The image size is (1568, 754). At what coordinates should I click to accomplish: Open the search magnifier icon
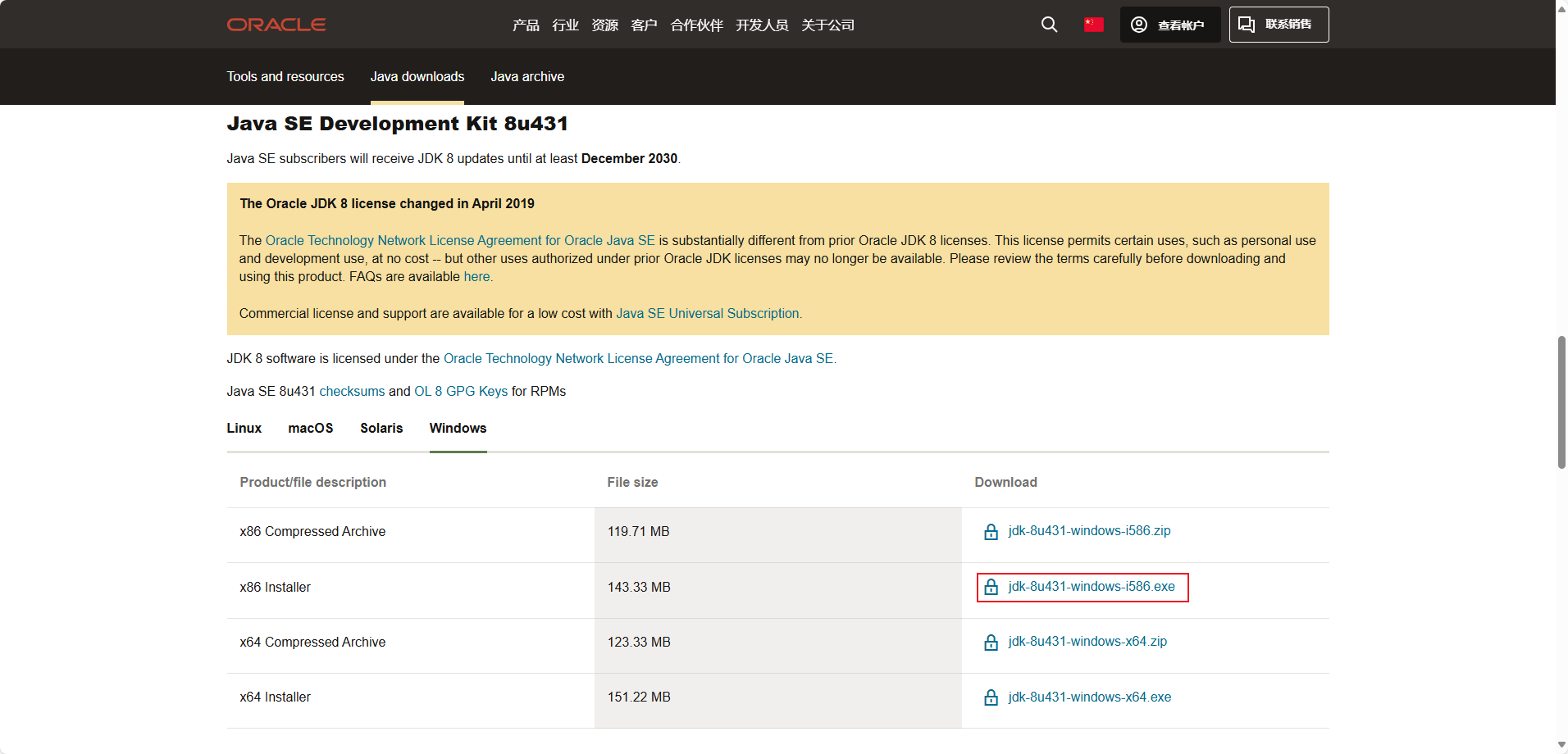(x=1049, y=25)
